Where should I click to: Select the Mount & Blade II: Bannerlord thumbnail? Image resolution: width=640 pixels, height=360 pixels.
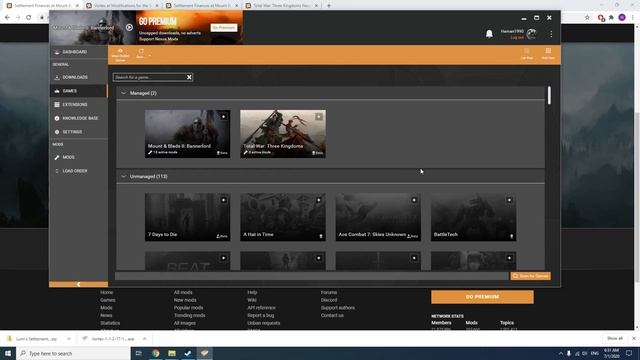tap(187, 133)
